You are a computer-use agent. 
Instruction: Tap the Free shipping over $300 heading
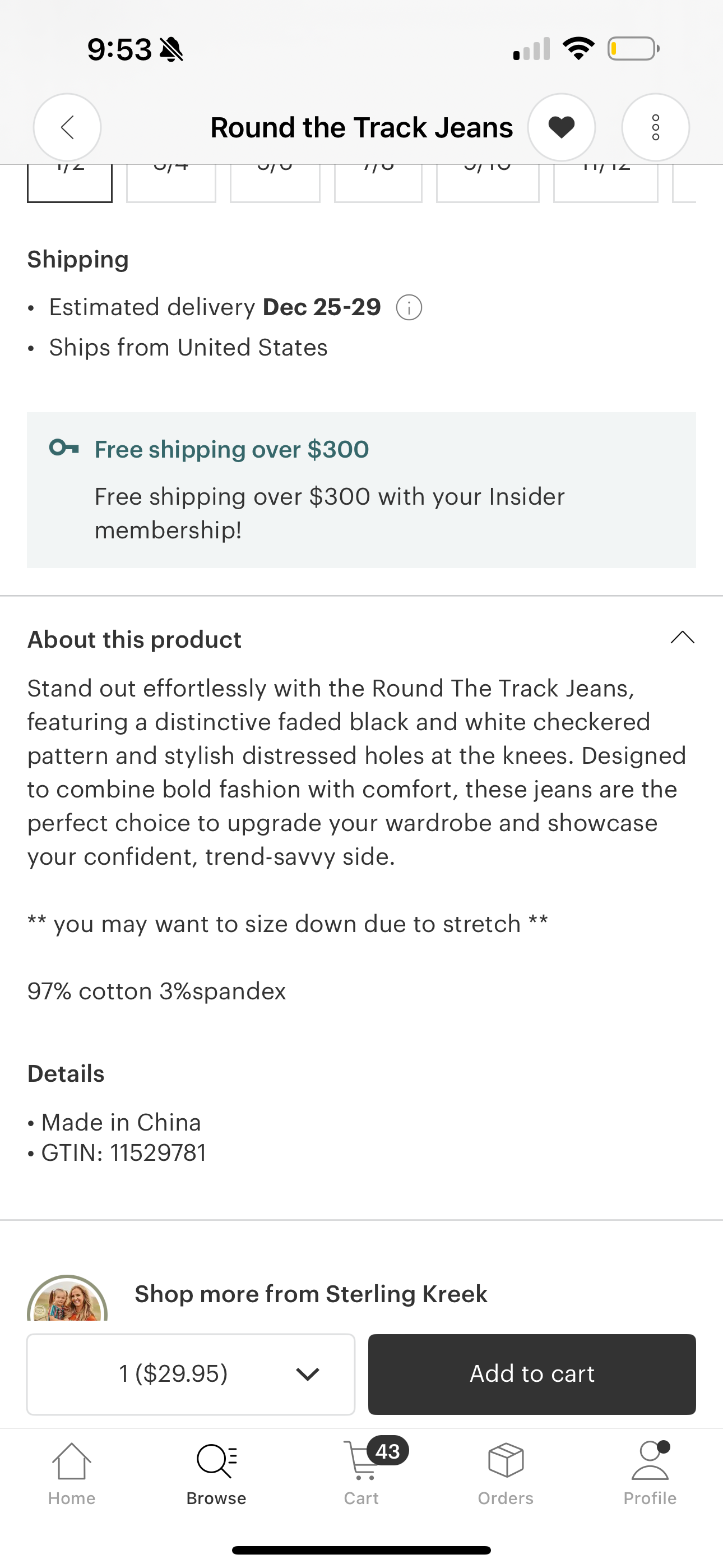231,450
